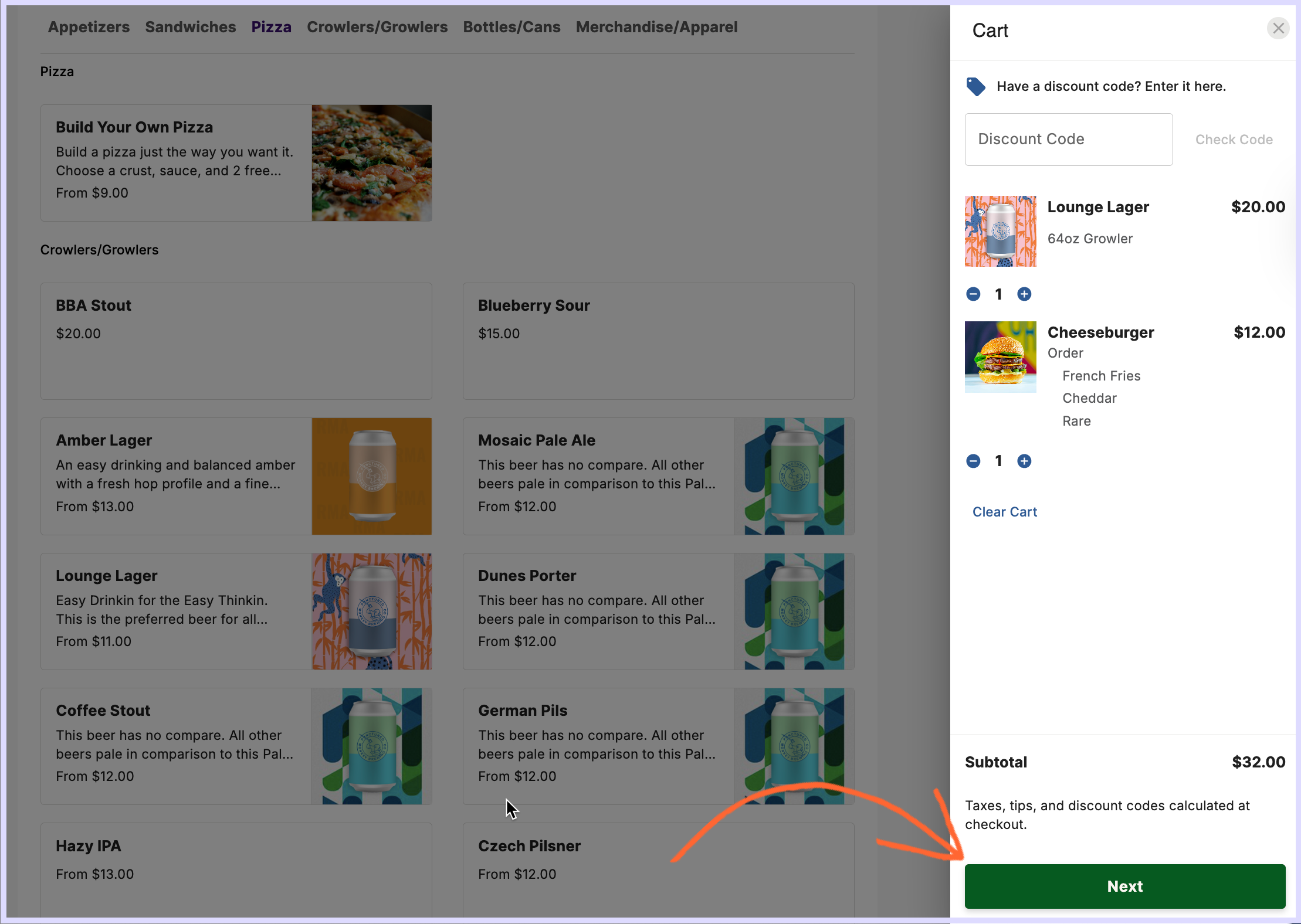
Task: Open the Crowlers/Growlers tab
Action: (x=377, y=27)
